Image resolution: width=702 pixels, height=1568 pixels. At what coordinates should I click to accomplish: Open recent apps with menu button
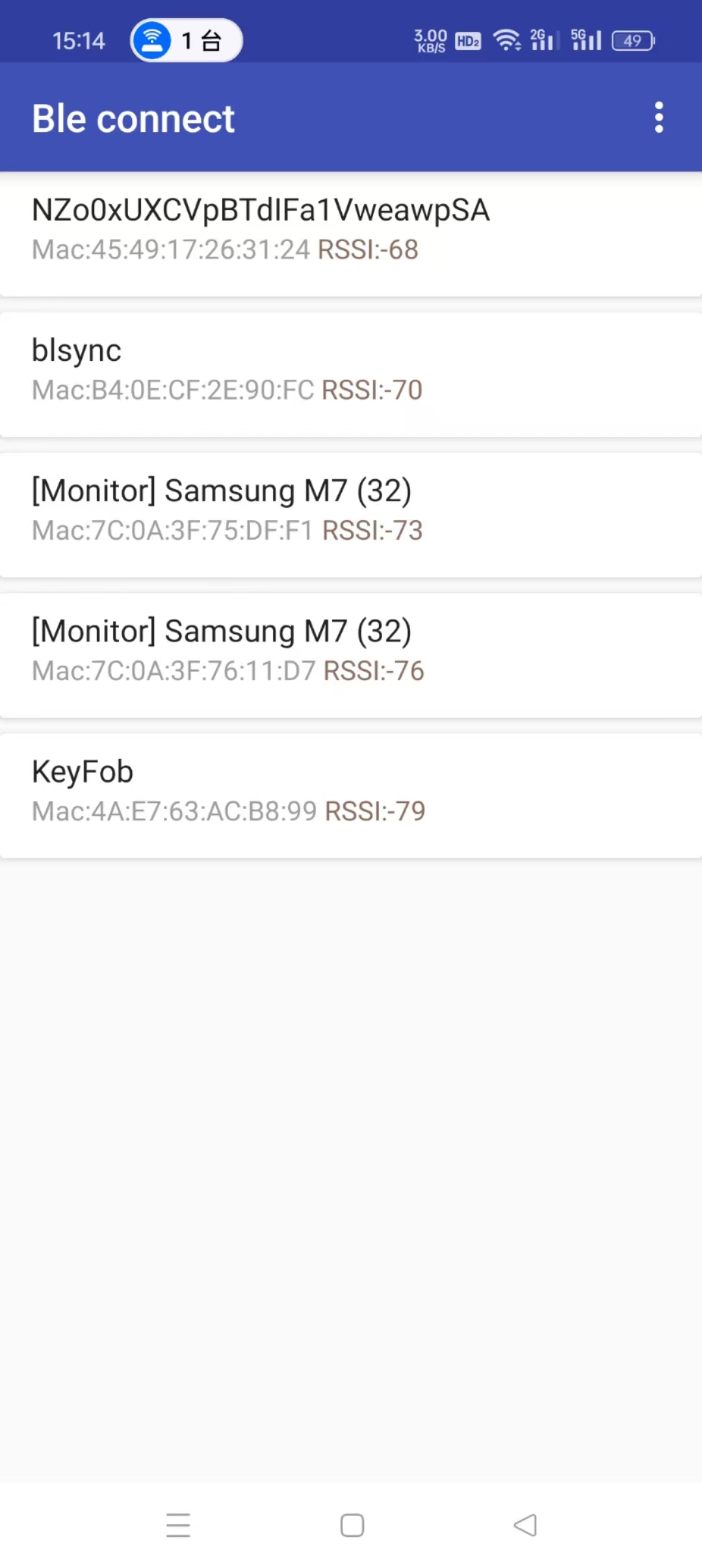tap(178, 1524)
